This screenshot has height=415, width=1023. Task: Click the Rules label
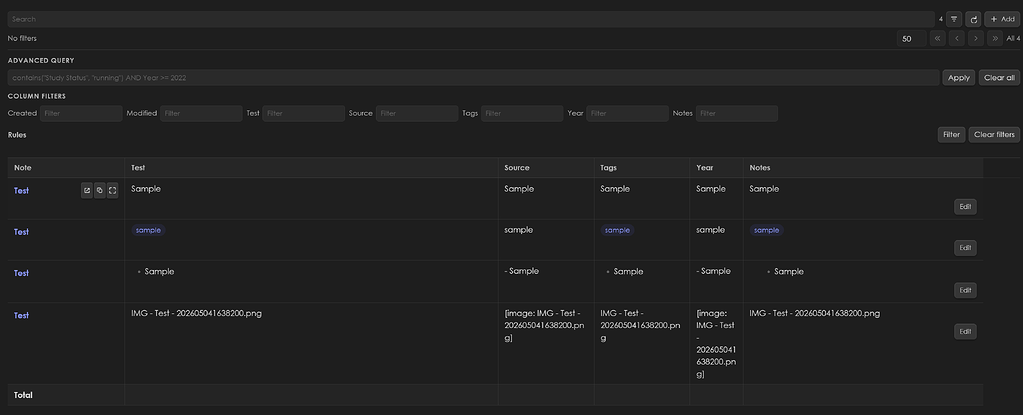17,135
